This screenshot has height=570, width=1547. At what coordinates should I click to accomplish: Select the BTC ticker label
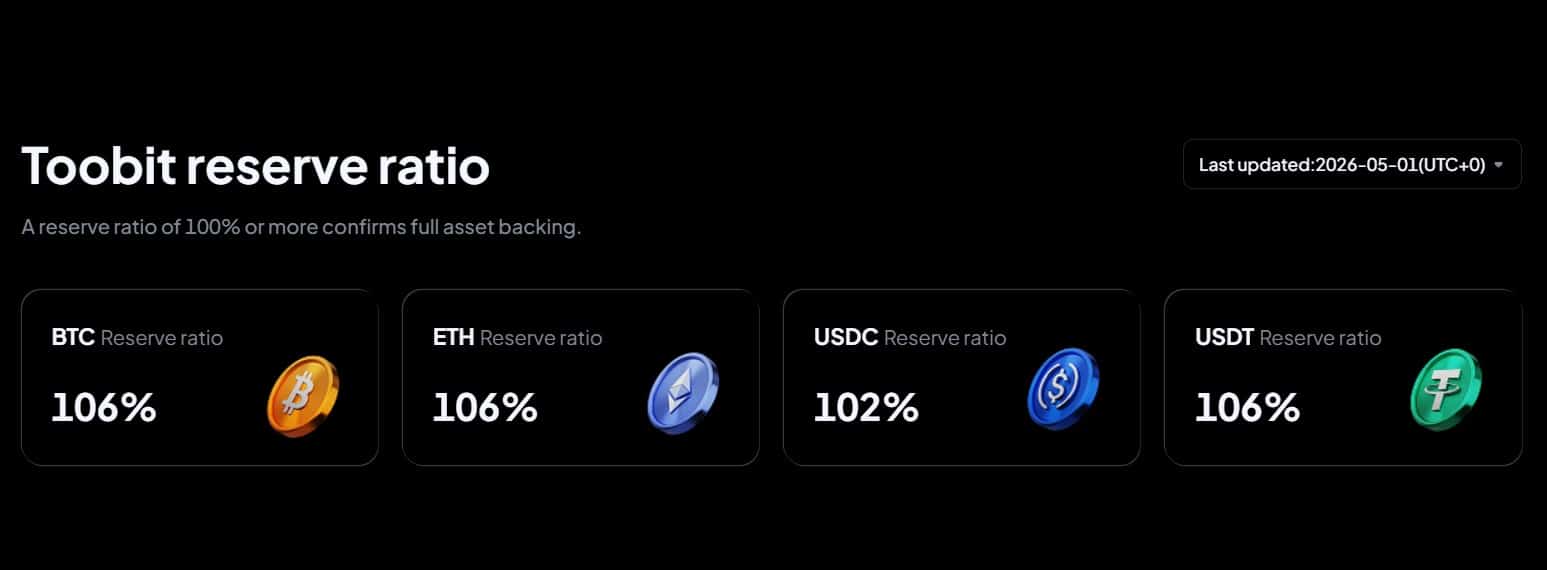73,338
